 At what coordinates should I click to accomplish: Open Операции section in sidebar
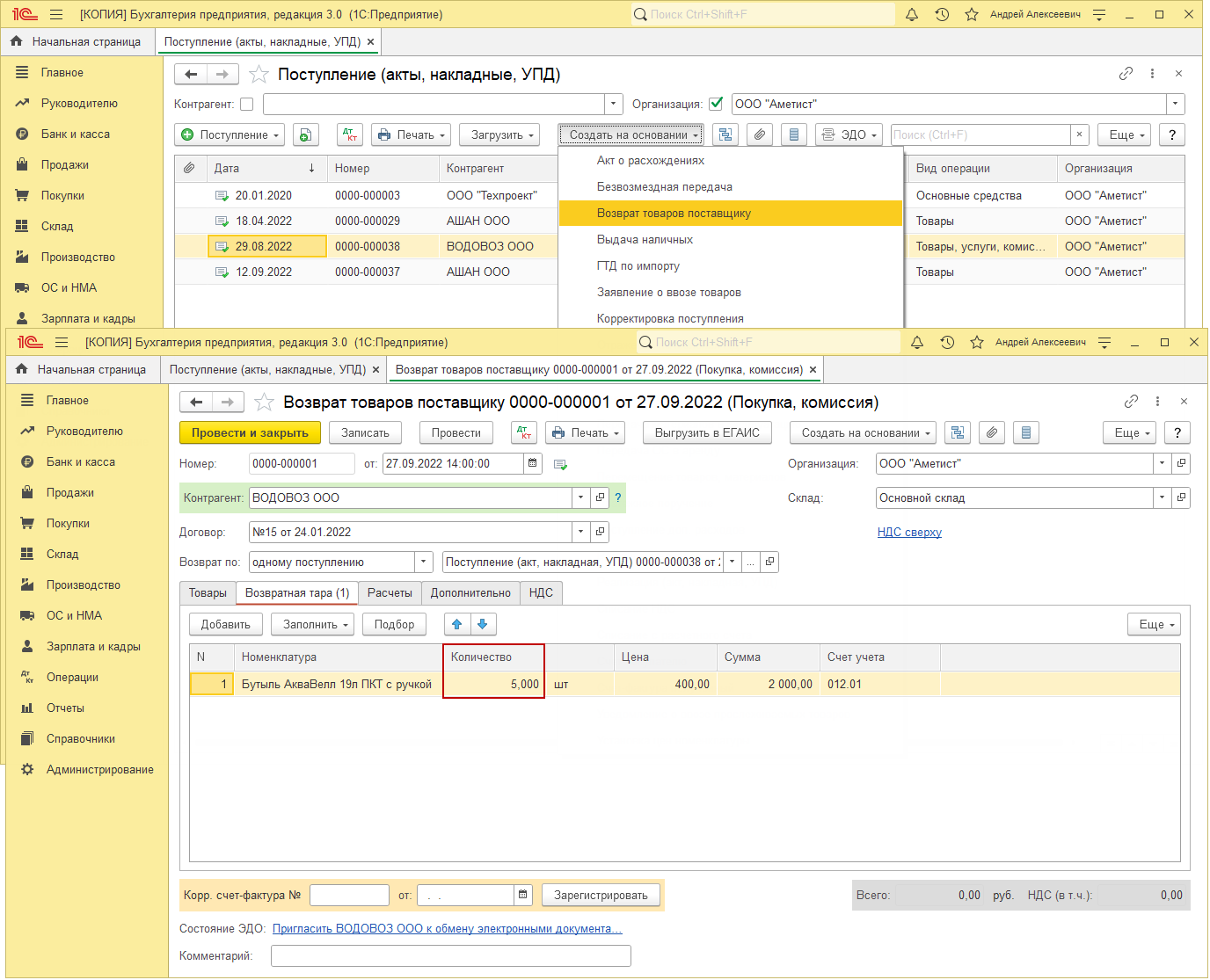(x=72, y=677)
